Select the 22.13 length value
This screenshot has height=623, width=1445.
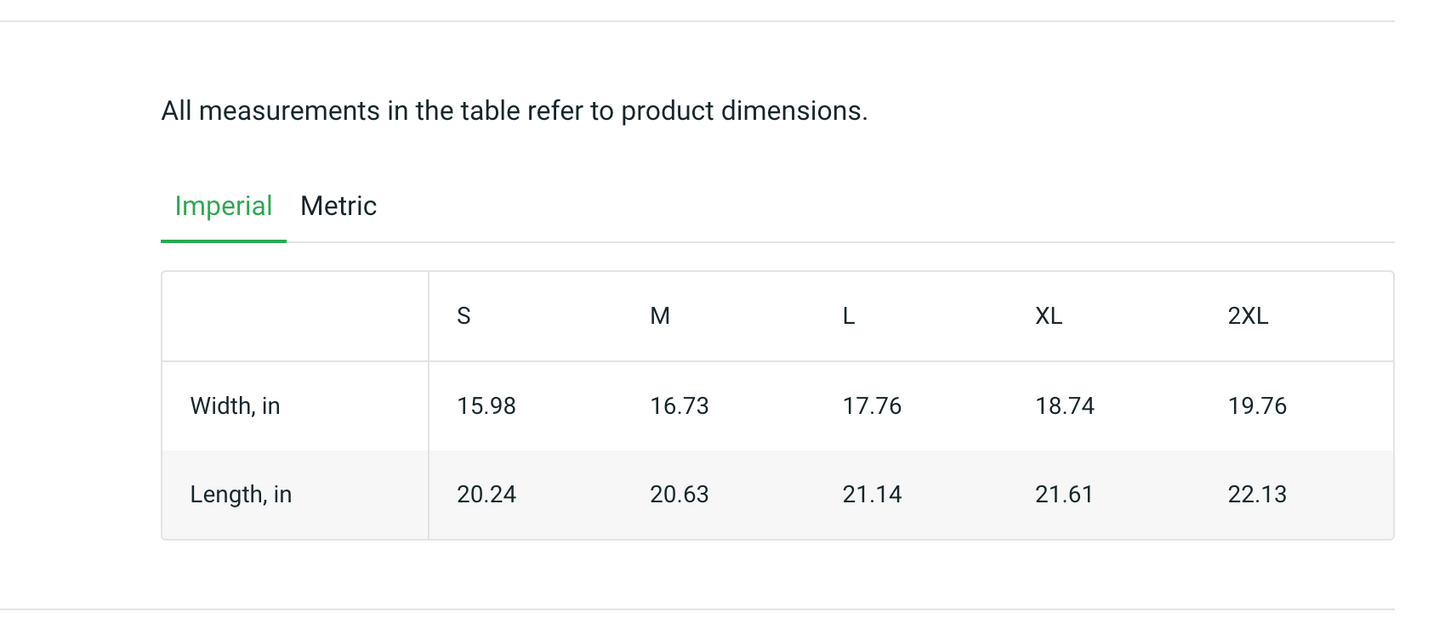pos(1257,494)
